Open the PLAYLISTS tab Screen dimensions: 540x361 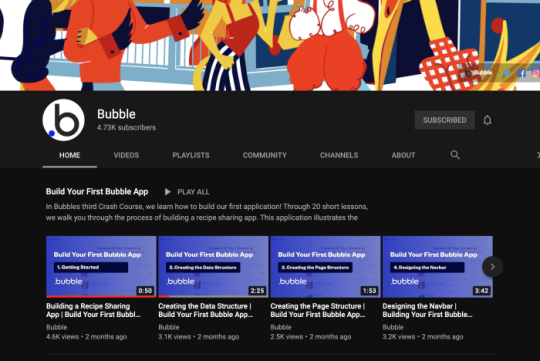tap(191, 155)
